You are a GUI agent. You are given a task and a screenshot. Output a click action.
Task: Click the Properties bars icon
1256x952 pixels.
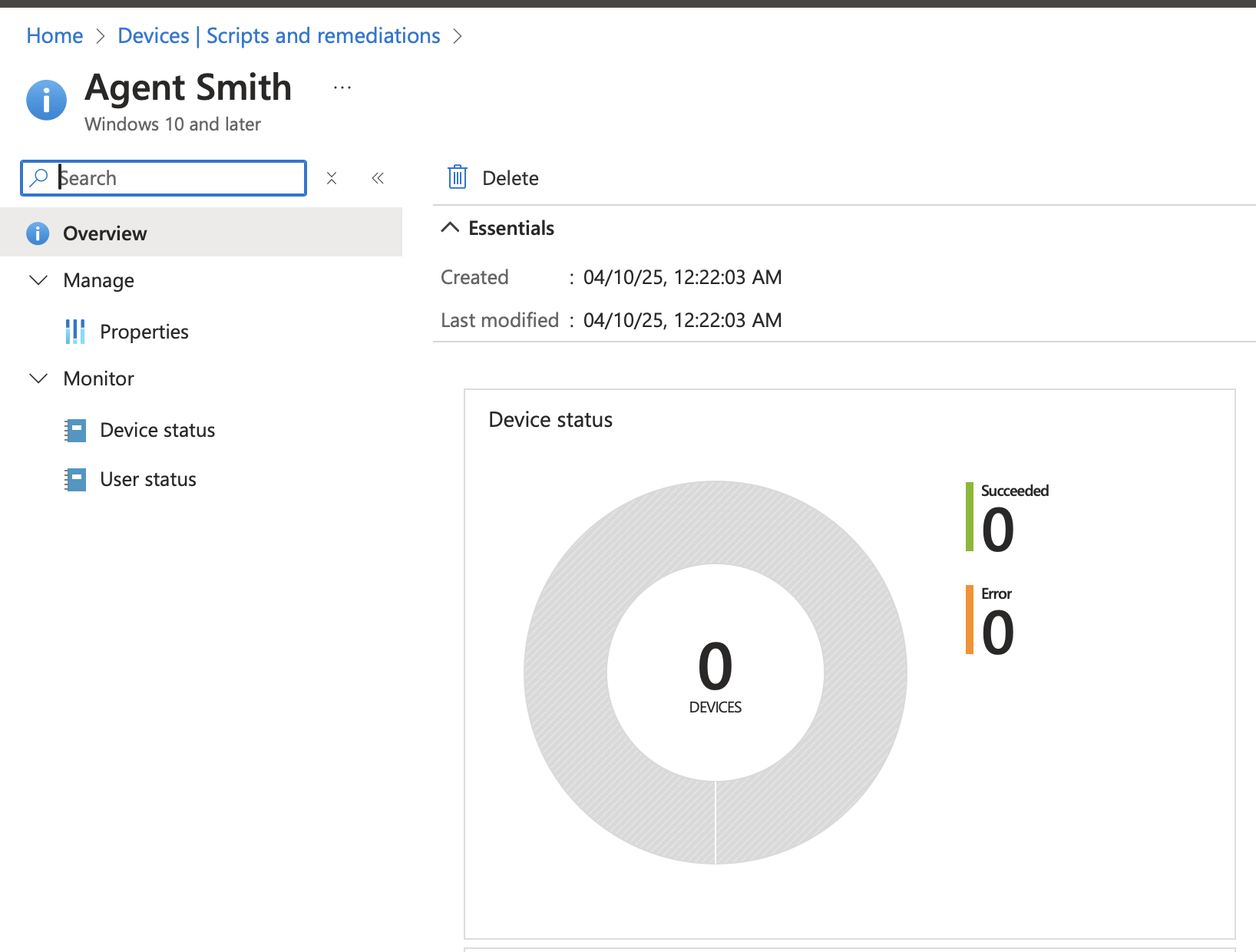pos(75,332)
